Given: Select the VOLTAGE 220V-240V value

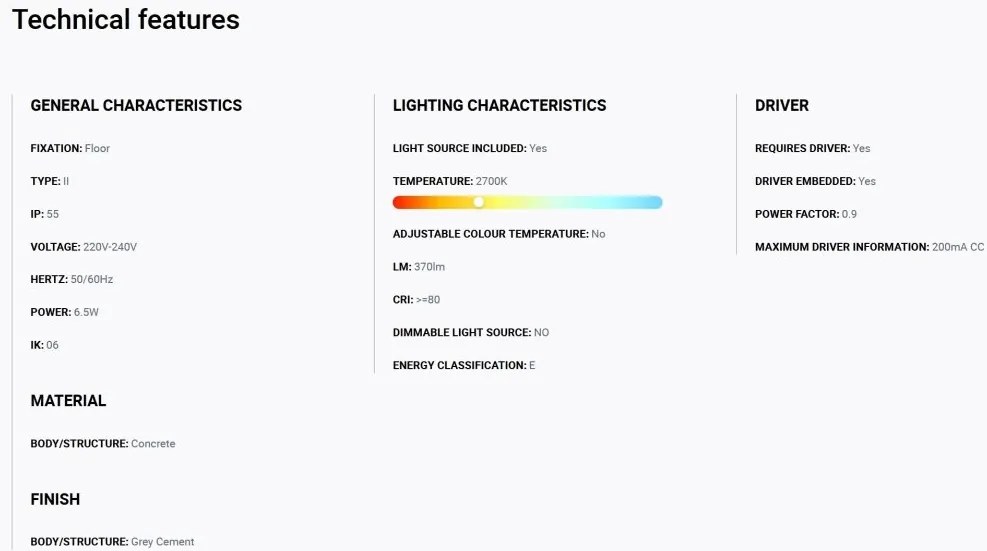Looking at the screenshot, I should pyautogui.click(x=110, y=247).
